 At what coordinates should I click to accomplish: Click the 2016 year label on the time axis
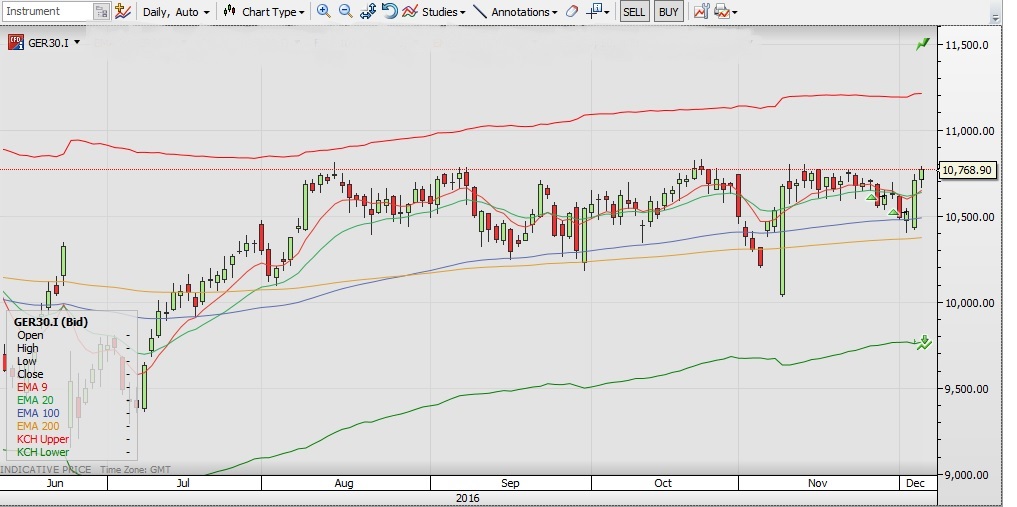[467, 498]
